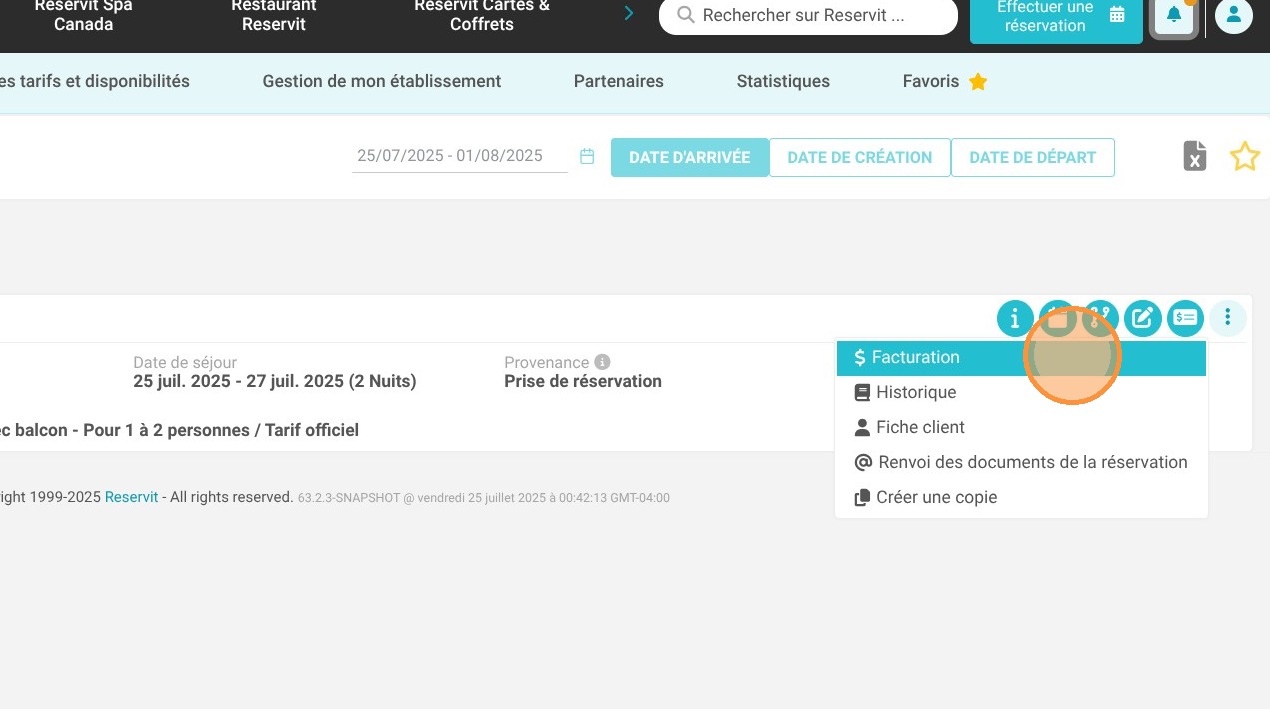Toggle the three-dot more actions menu
1270x709 pixels.
[1228, 319]
